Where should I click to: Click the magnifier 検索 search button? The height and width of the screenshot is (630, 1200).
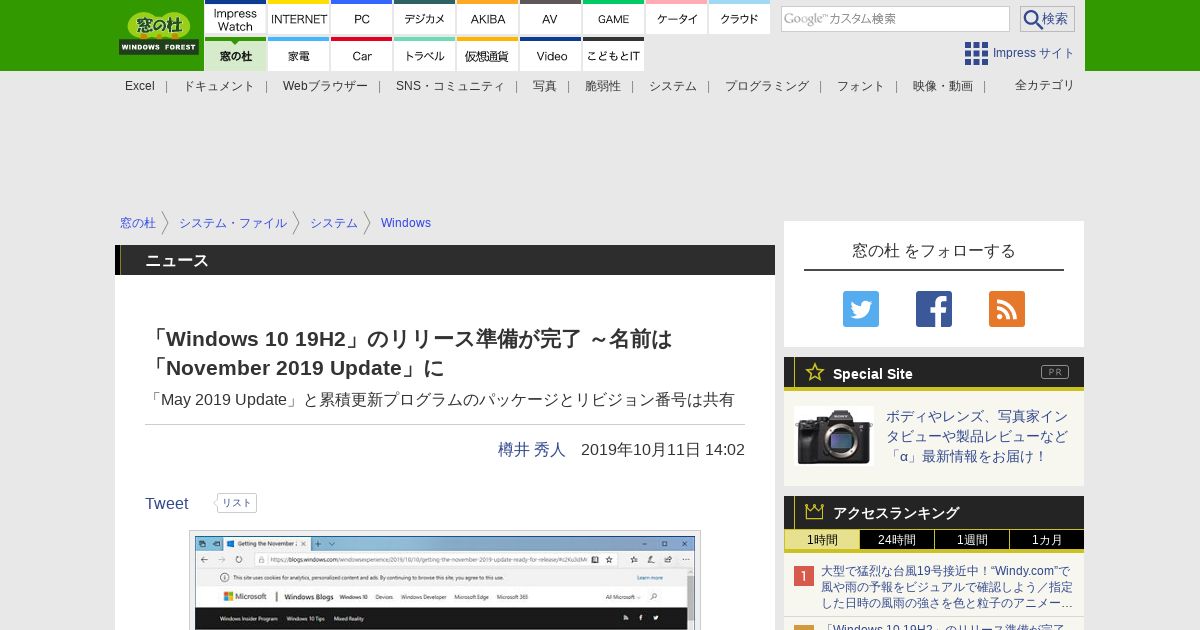coord(1047,19)
